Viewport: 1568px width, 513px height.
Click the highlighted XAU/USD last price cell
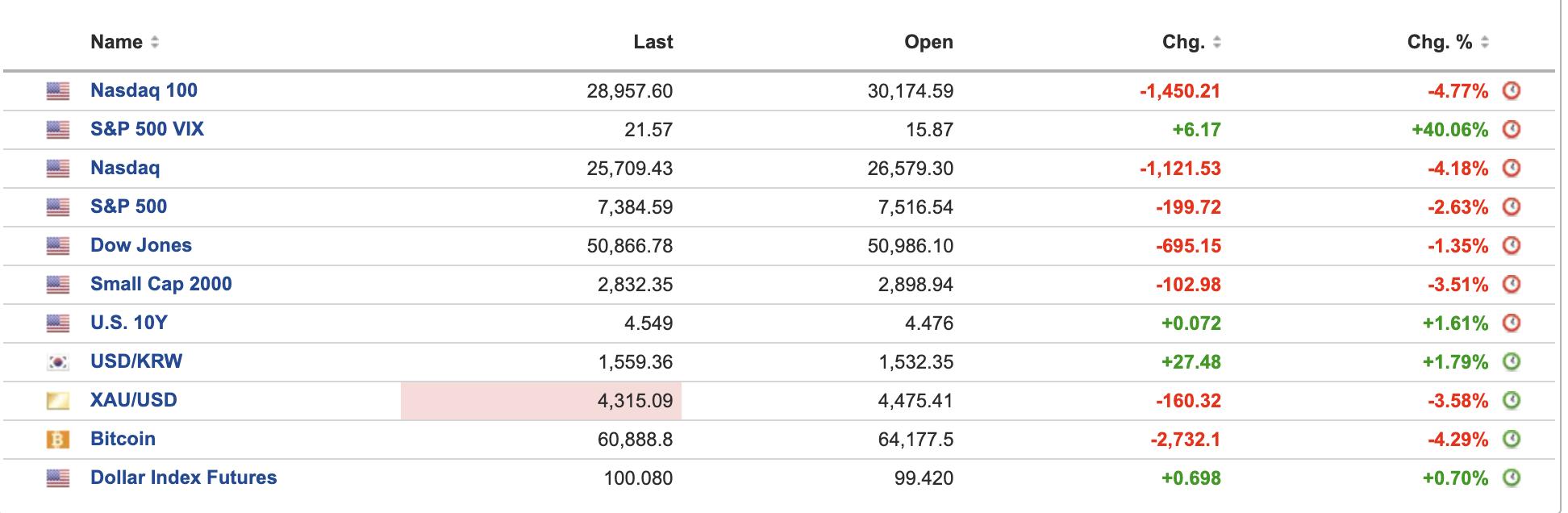[541, 401]
